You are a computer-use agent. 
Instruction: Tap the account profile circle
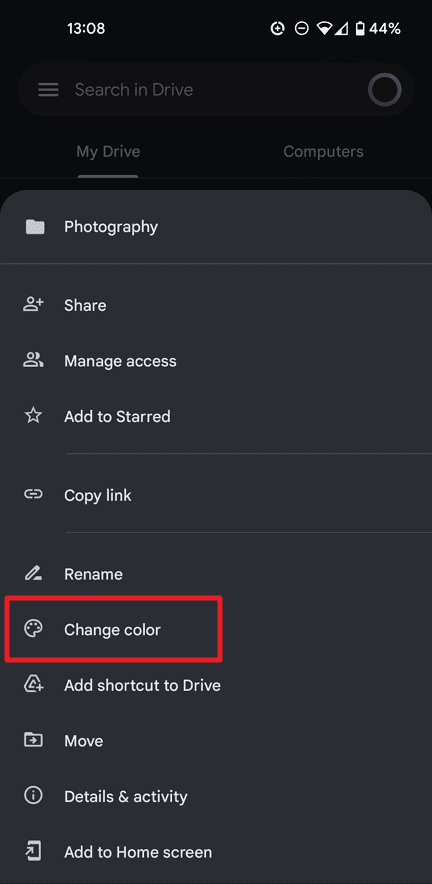[385, 90]
